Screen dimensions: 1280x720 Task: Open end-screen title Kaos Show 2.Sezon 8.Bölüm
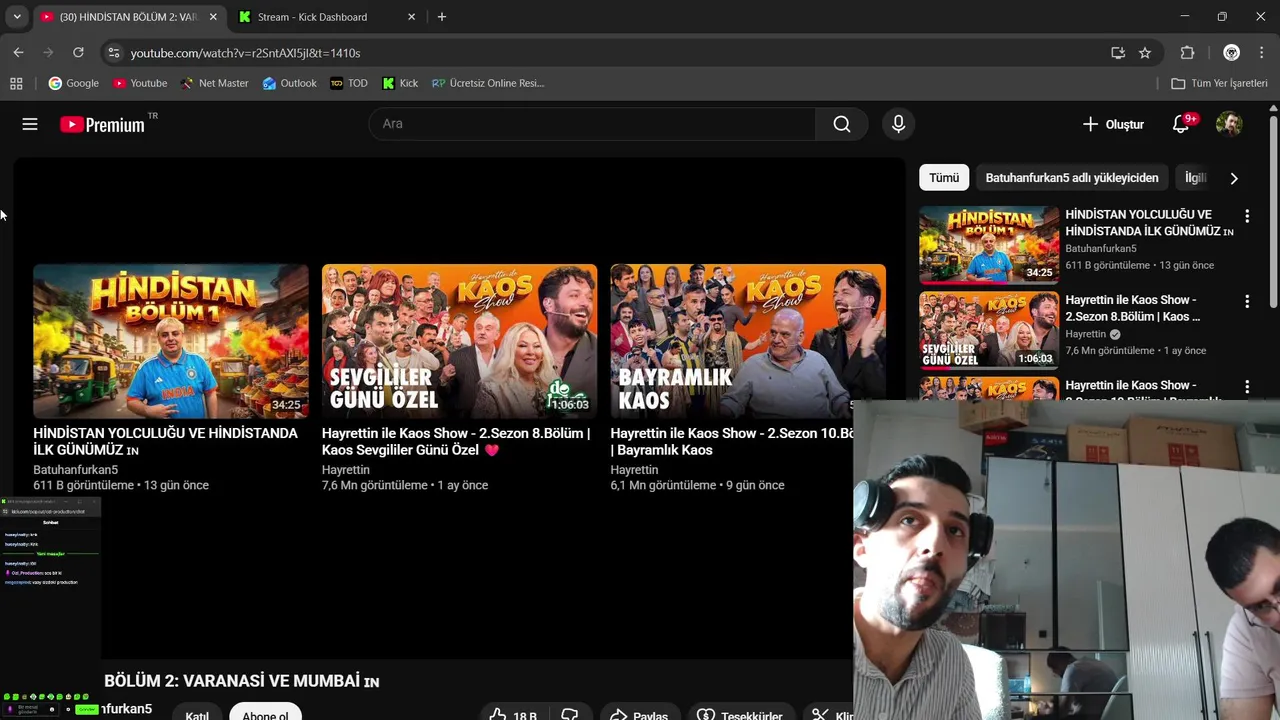point(456,441)
